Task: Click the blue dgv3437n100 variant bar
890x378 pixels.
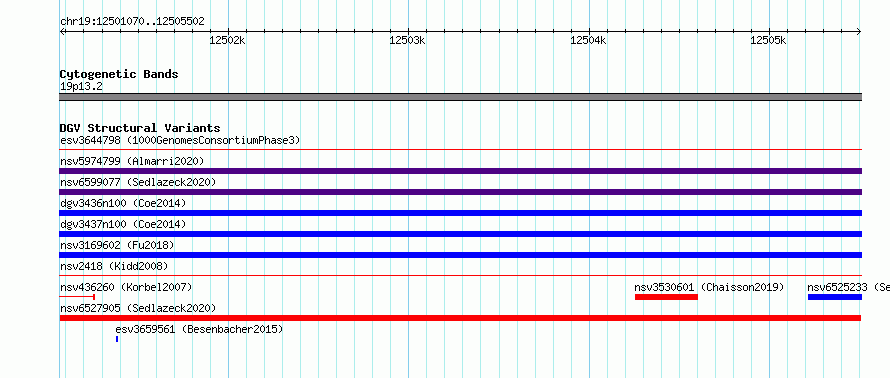Action: 460,234
